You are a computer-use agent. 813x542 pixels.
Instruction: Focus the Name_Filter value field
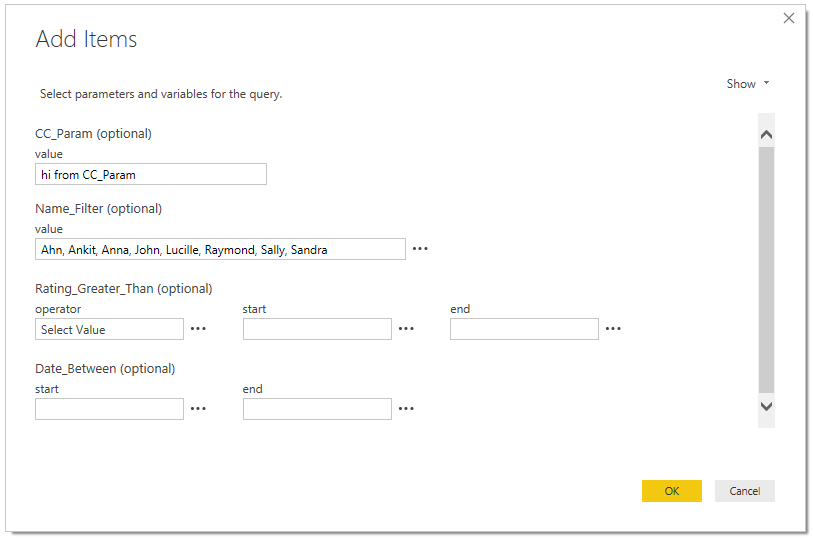pos(220,249)
